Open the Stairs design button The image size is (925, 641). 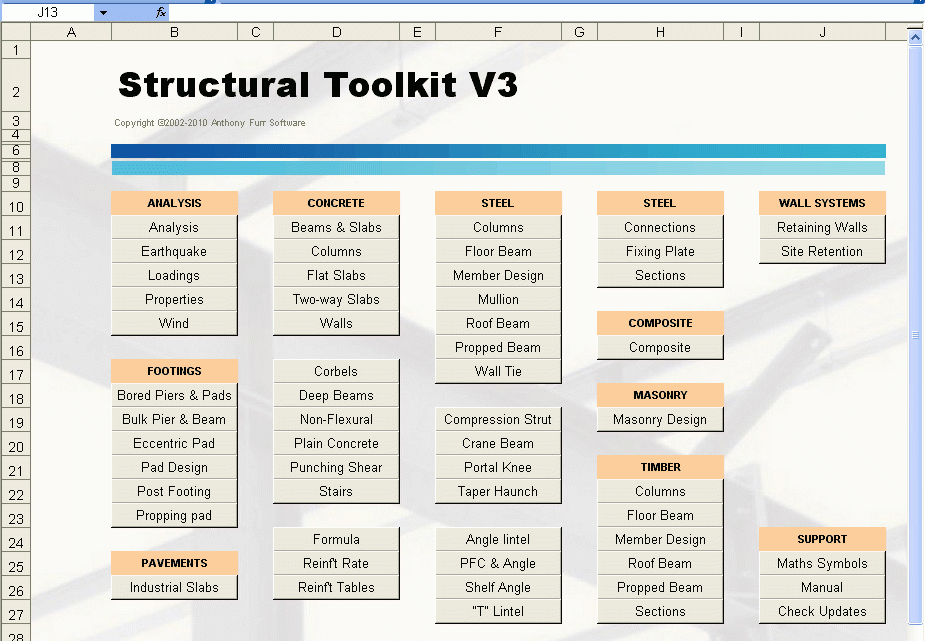click(336, 492)
